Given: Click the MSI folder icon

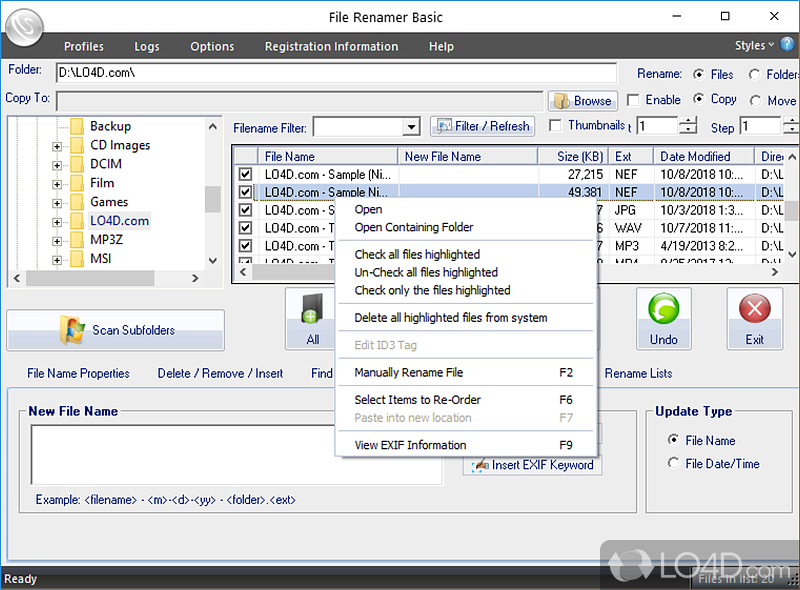Looking at the screenshot, I should 77,259.
